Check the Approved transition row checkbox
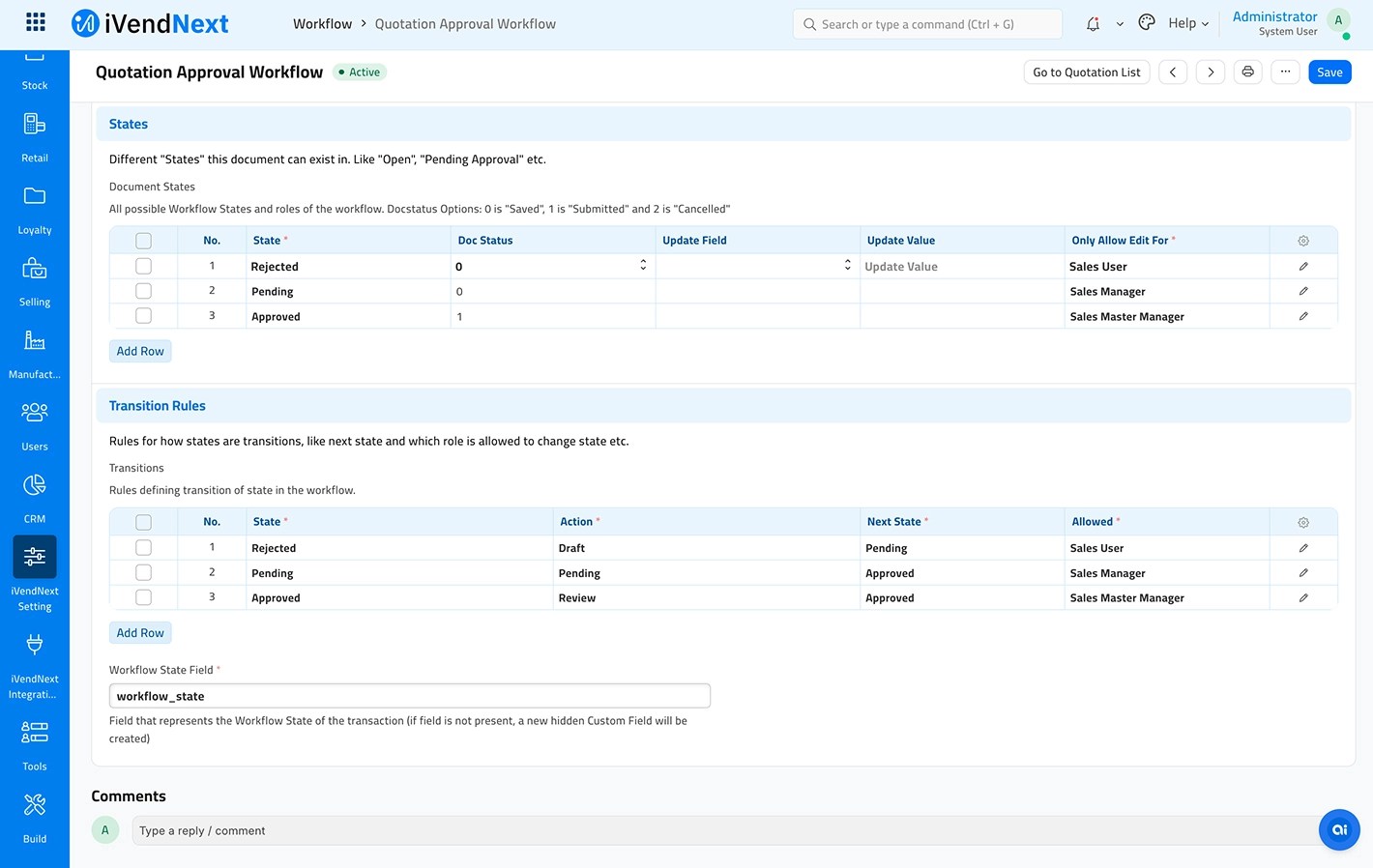 point(144,597)
